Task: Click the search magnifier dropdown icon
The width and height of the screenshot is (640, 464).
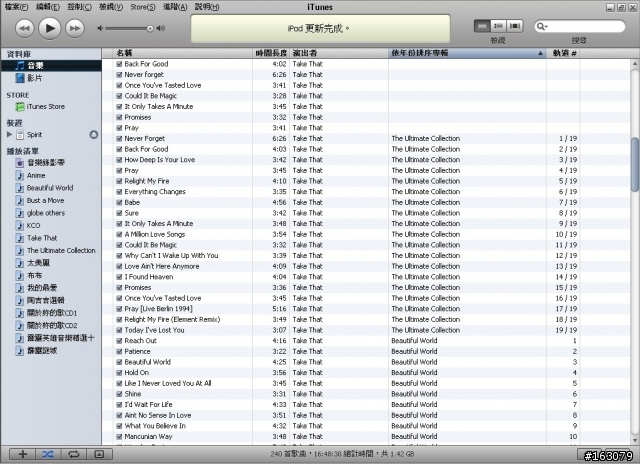Action: pyautogui.click(x=542, y=27)
